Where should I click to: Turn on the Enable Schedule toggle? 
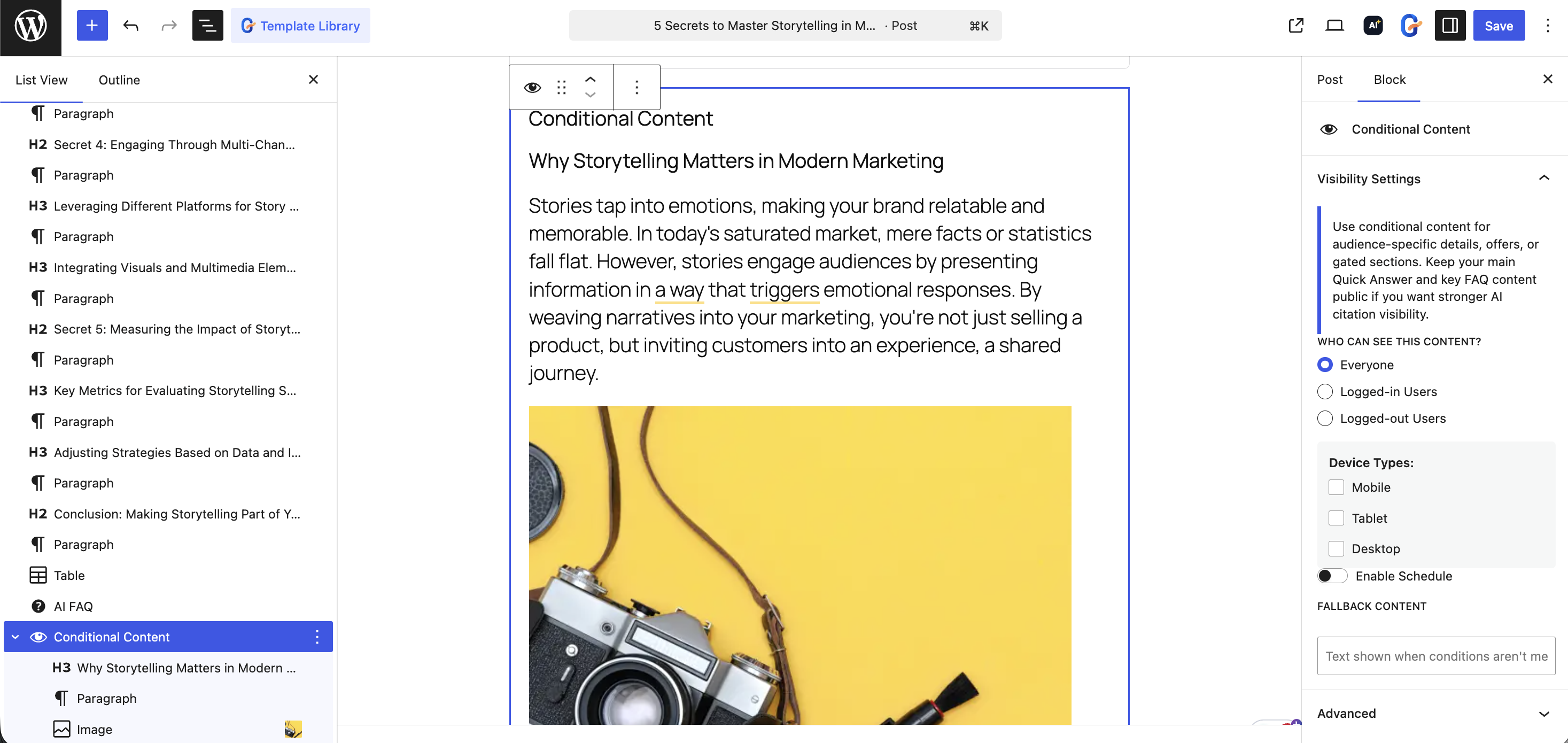click(1332, 576)
